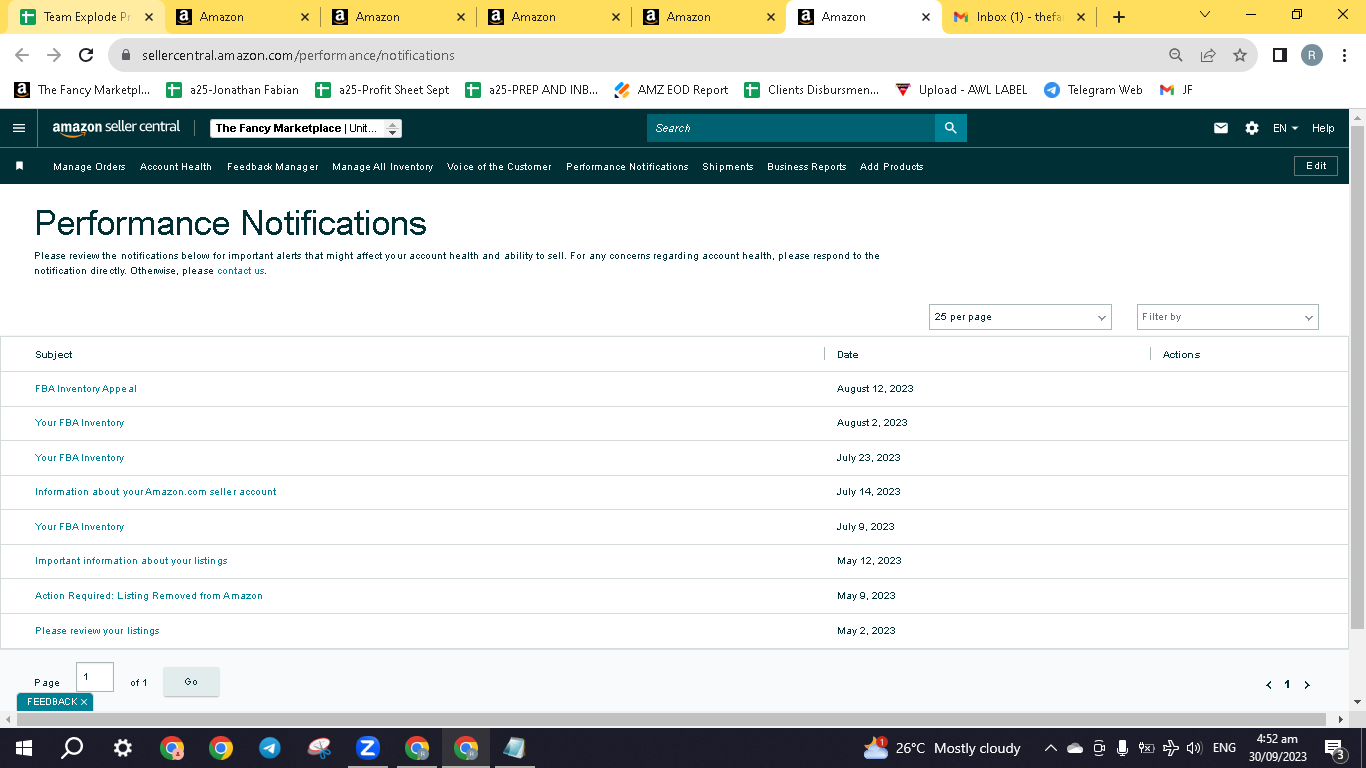Click the Help link
This screenshot has width=1366, height=768.
click(x=1323, y=128)
